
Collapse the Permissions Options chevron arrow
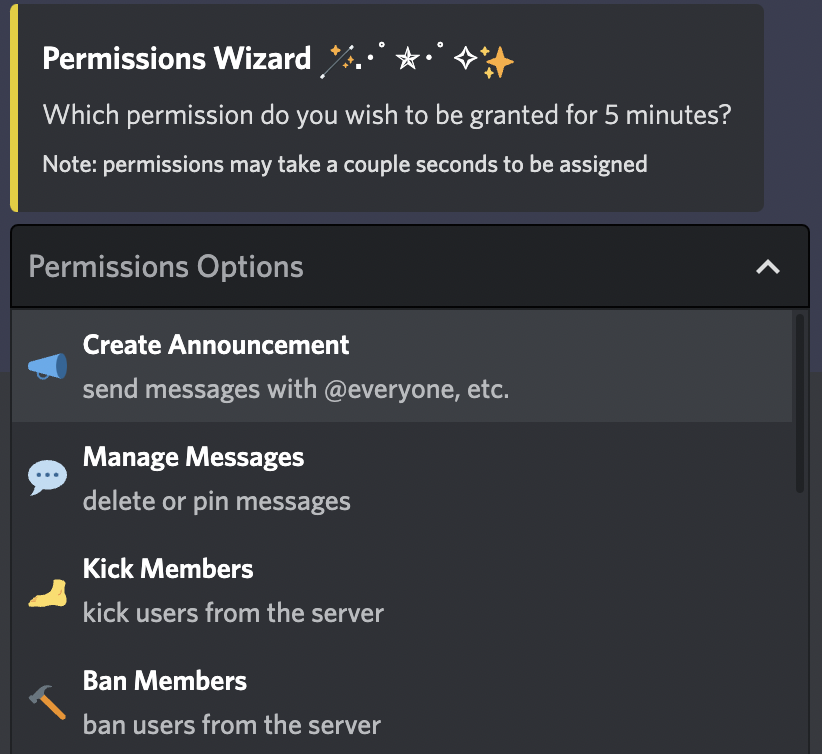pyautogui.click(x=767, y=267)
